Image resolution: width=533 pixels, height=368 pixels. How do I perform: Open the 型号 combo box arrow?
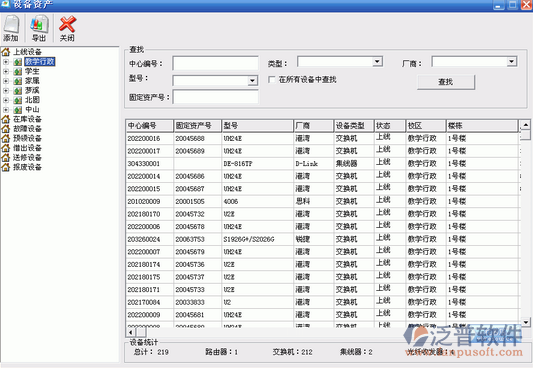252,81
